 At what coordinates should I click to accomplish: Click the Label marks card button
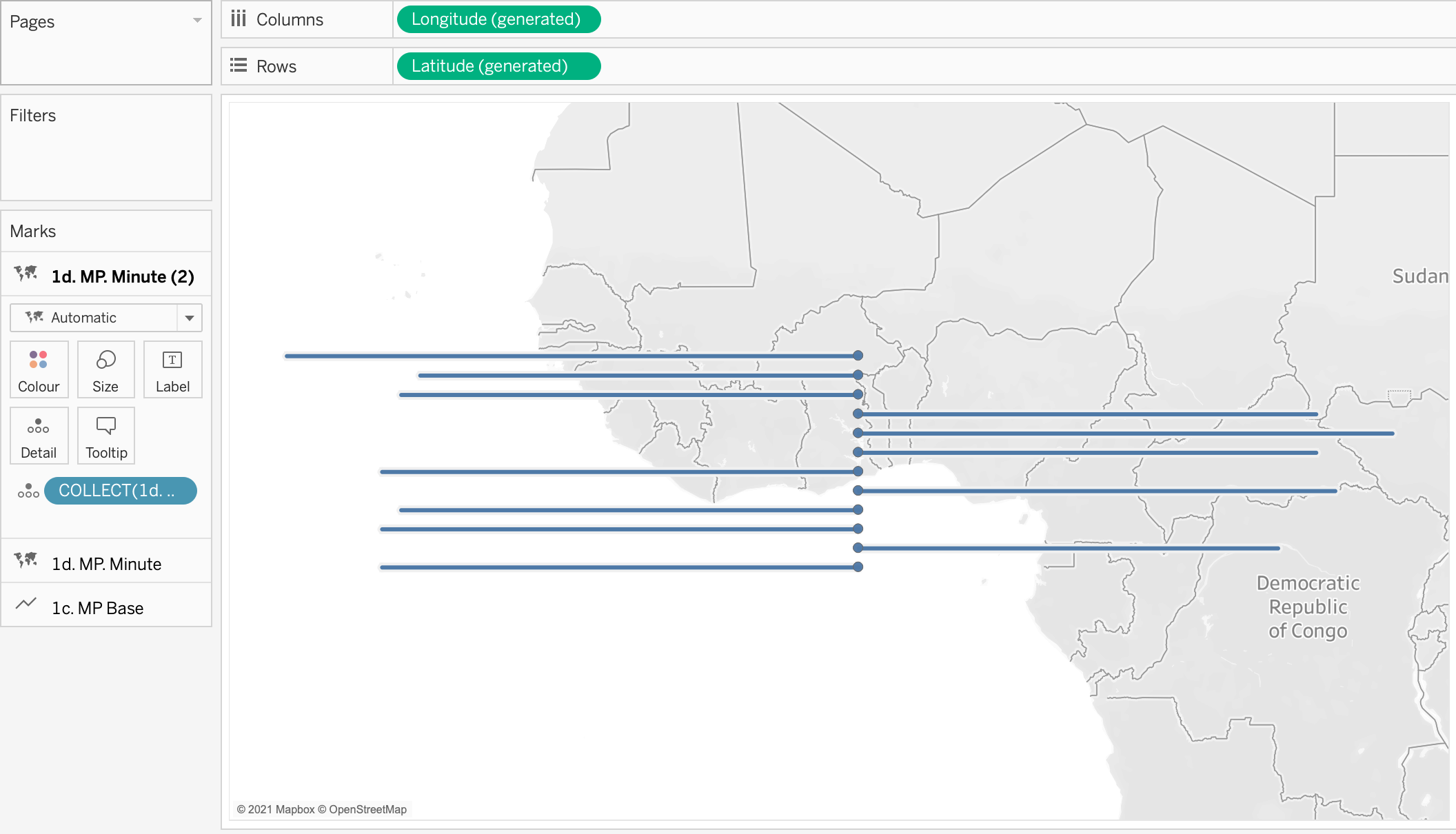tap(172, 370)
